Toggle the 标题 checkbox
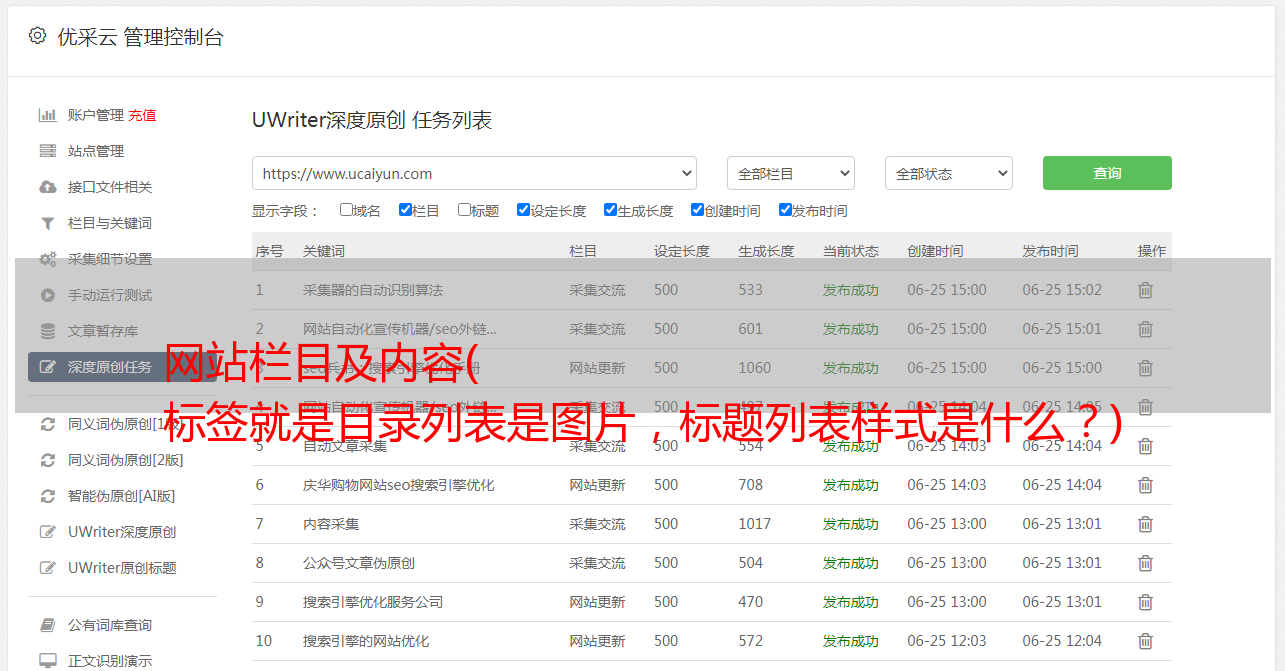The width and height of the screenshot is (1285, 671). pos(464,210)
